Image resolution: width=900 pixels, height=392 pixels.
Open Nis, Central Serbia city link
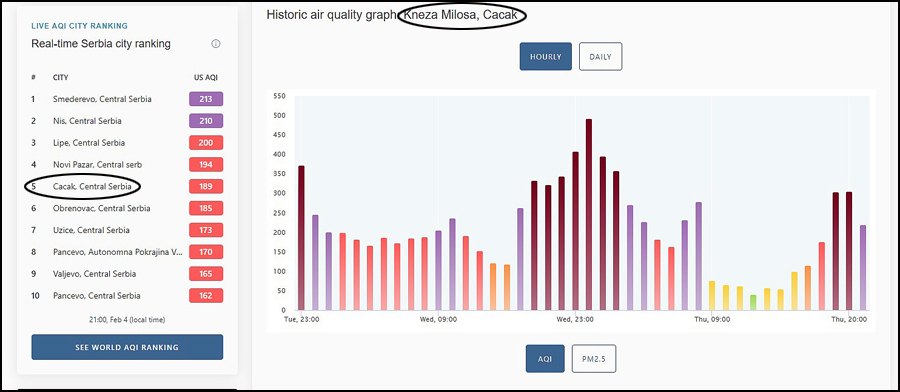[x=87, y=121]
